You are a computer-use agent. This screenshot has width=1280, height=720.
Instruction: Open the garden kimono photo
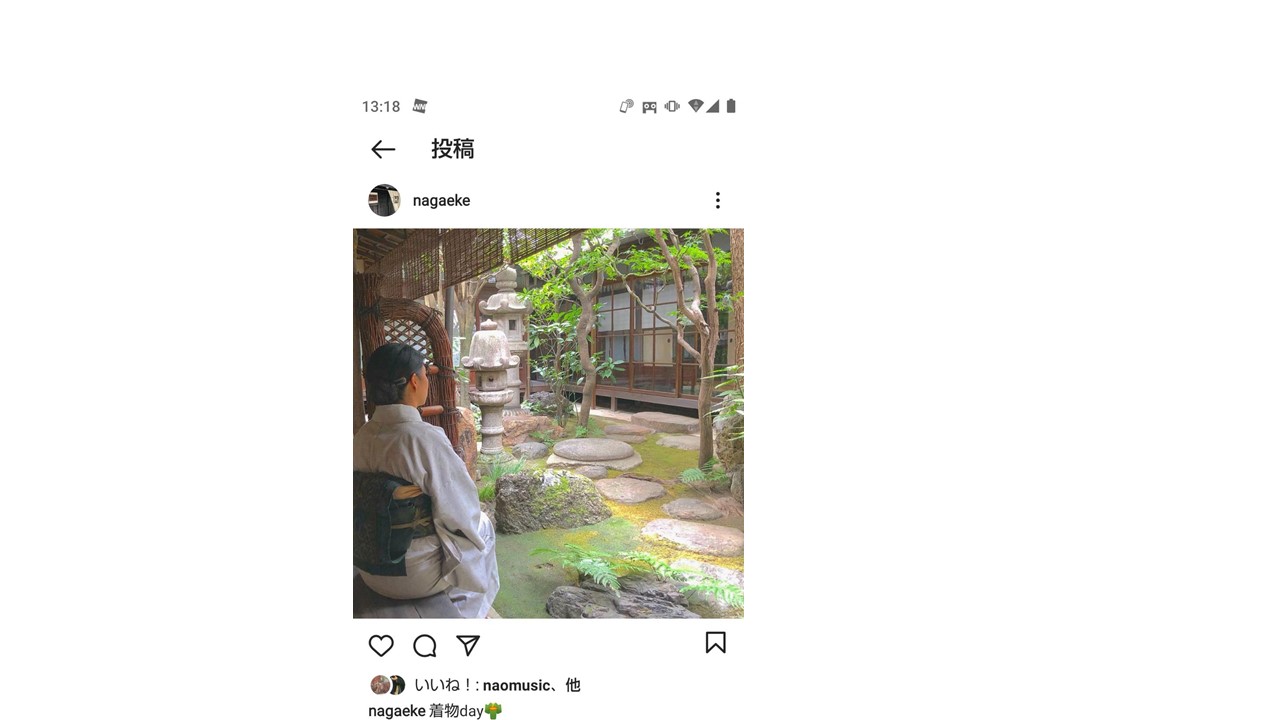coord(548,423)
